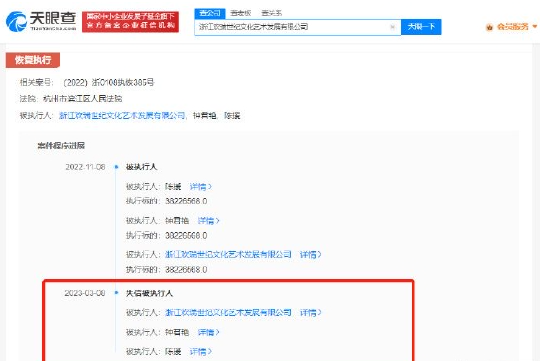Open 详情 for 钟君艳 under 2023-03-08
The height and width of the screenshot is (361, 540).
(x=209, y=332)
